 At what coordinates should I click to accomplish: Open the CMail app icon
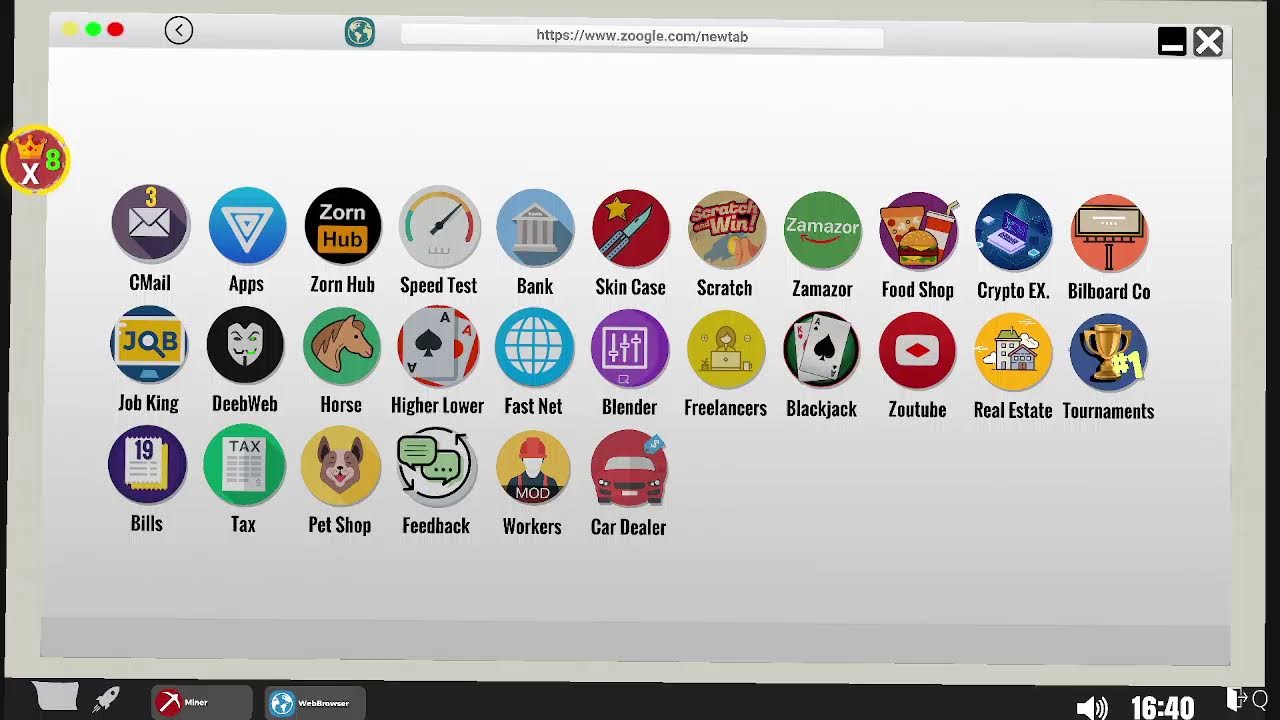point(149,223)
